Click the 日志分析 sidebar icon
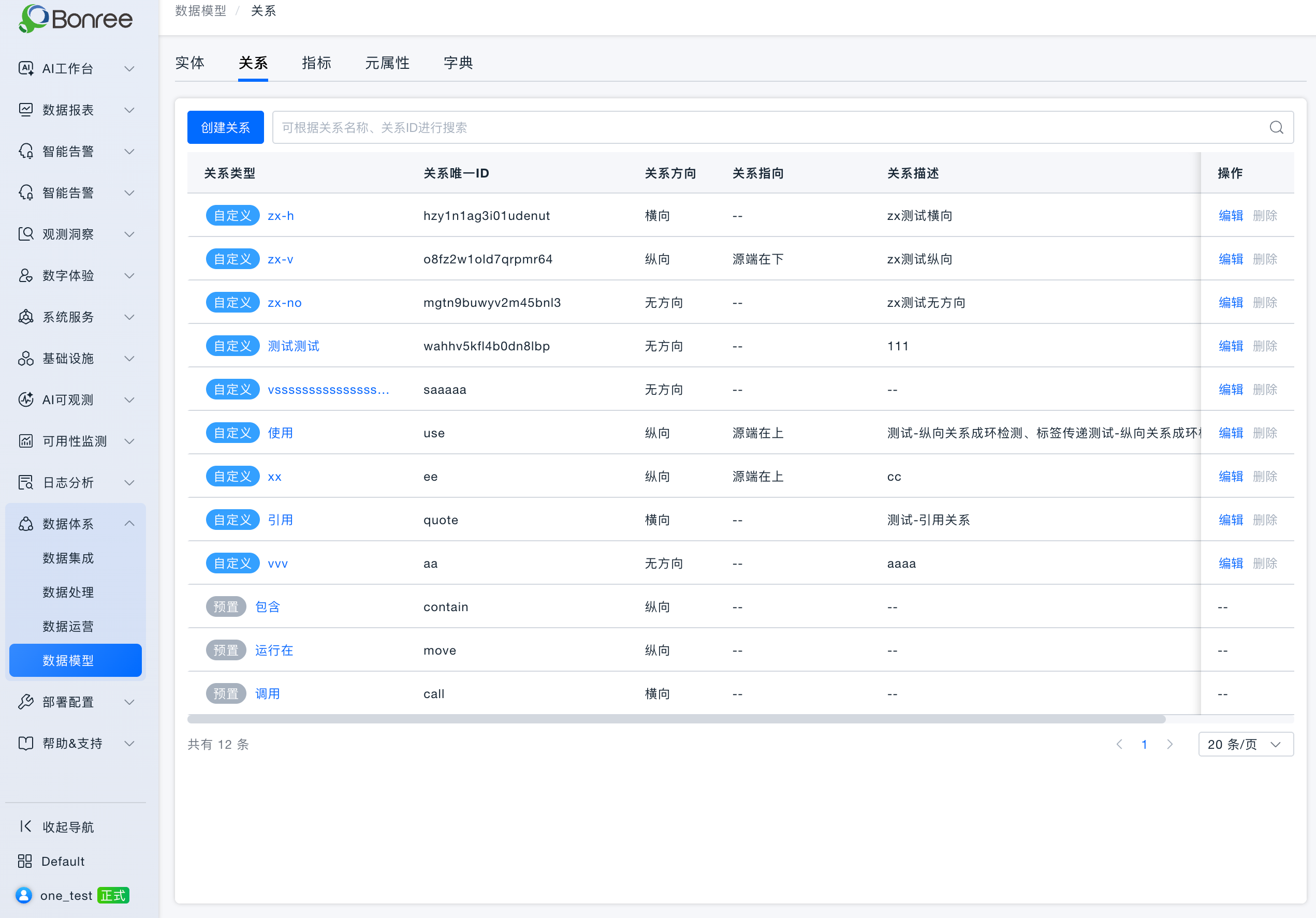The height and width of the screenshot is (918, 1316). pos(26,482)
